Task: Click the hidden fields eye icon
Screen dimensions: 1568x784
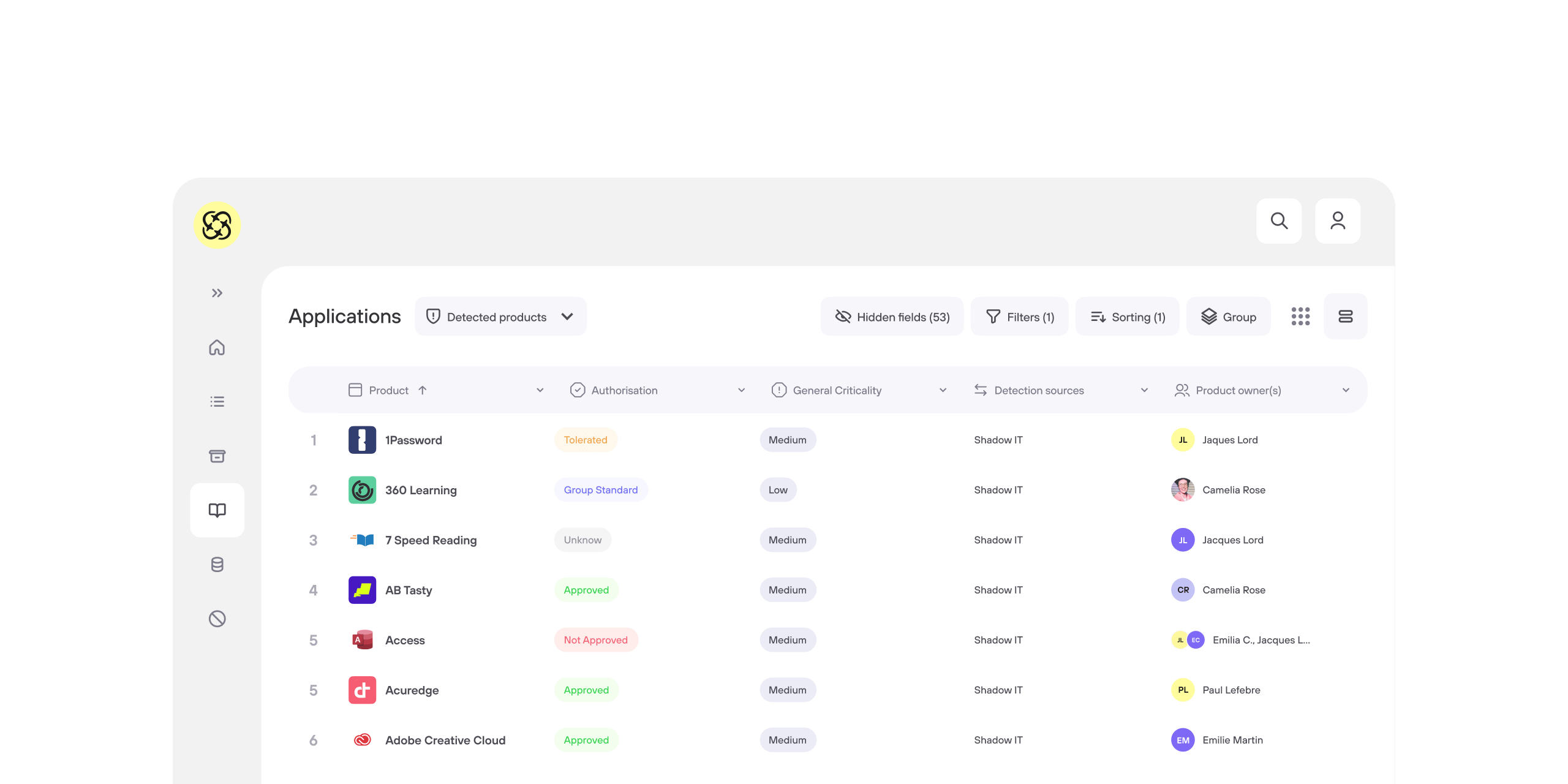Action: 843,316
